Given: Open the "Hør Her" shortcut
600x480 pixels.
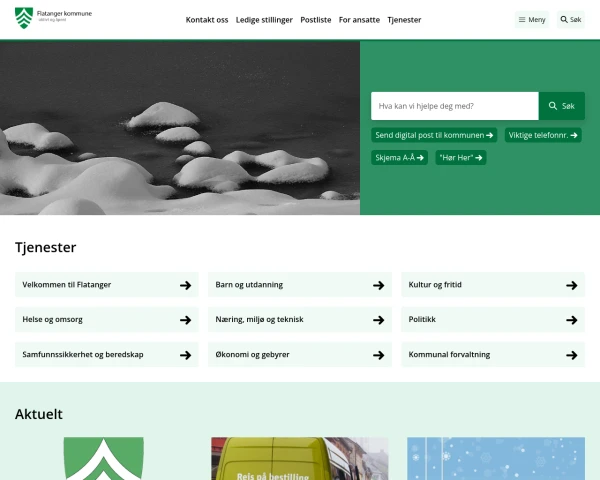Looking at the screenshot, I should (x=461, y=158).
